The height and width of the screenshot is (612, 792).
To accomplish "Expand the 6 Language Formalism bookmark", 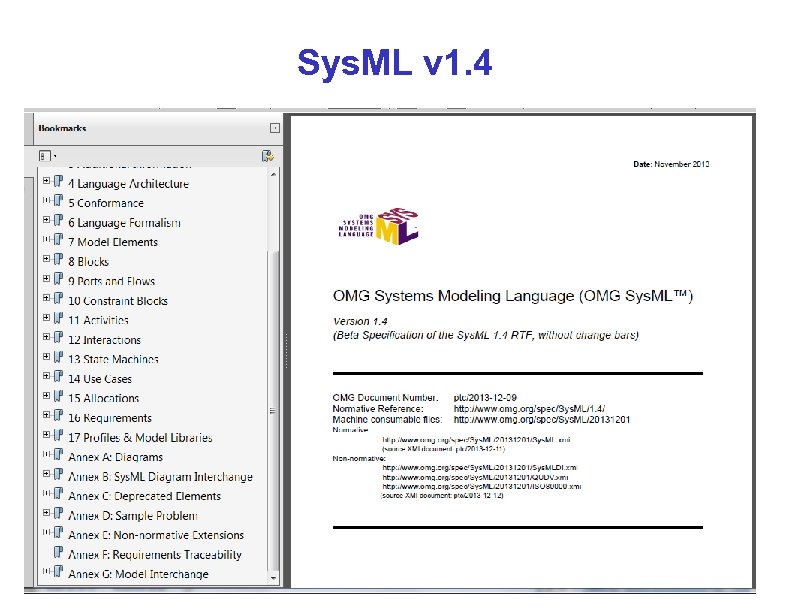I will click(46, 220).
